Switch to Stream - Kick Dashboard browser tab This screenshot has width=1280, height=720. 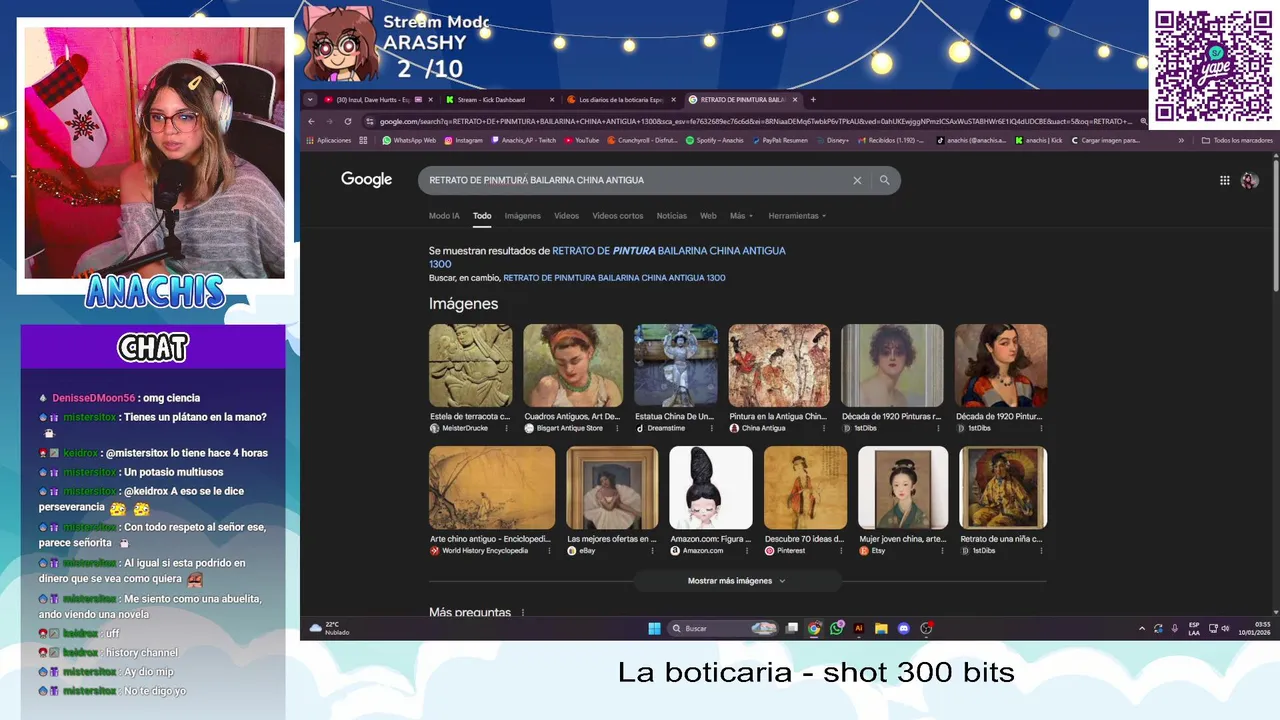(x=498, y=100)
